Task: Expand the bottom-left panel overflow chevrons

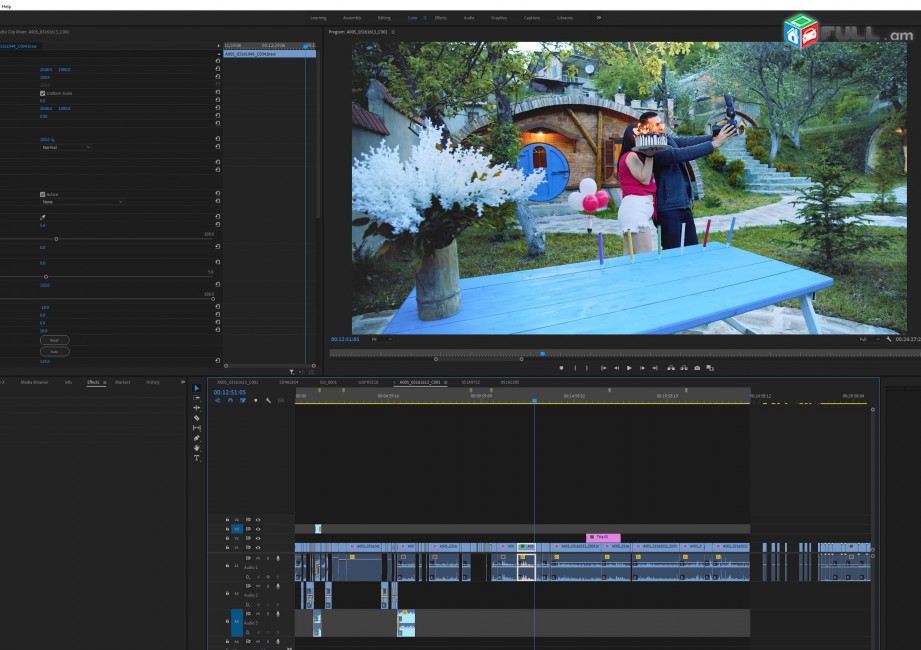Action: [183, 382]
